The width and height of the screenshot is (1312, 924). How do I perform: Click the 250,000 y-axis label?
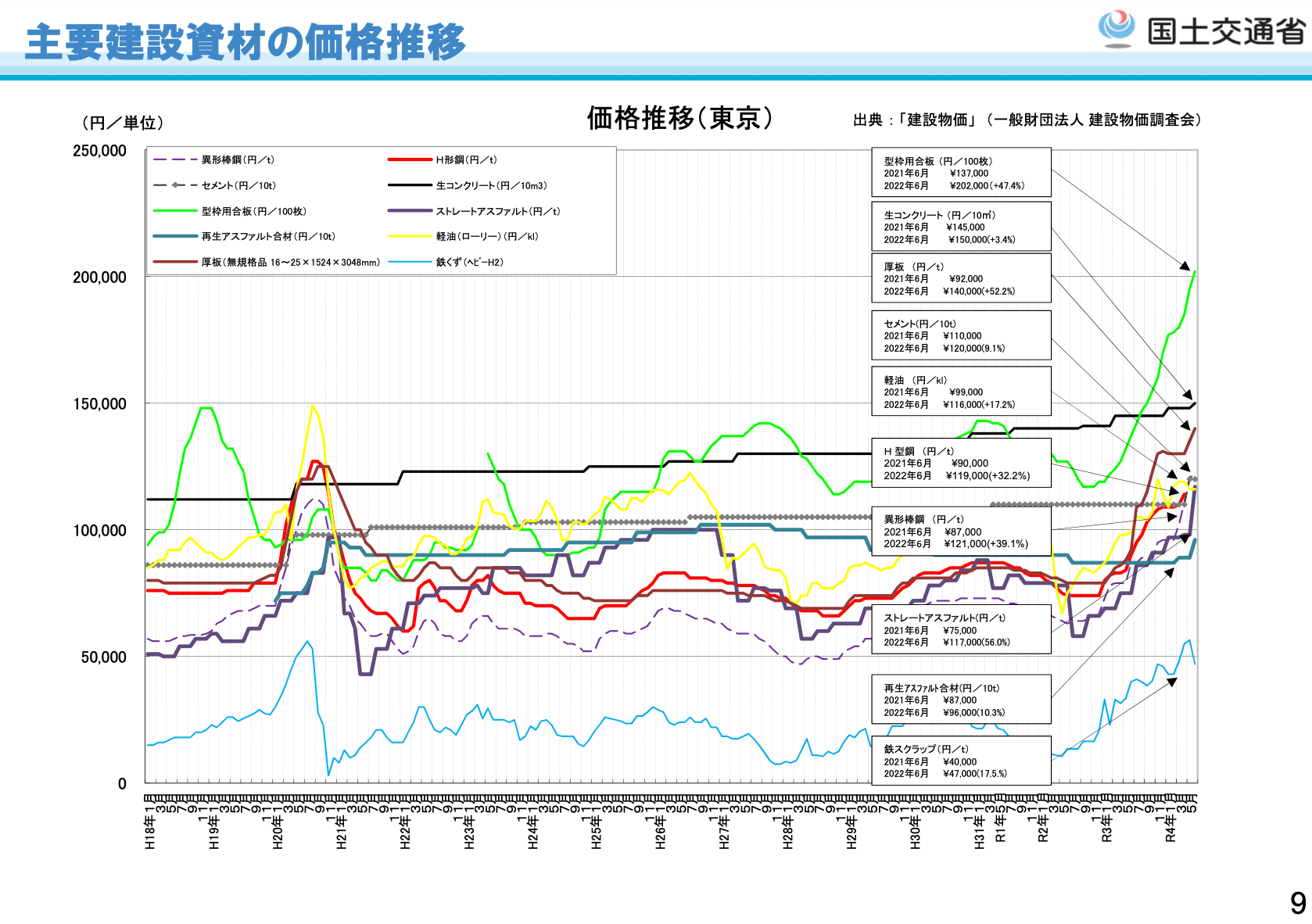point(99,151)
